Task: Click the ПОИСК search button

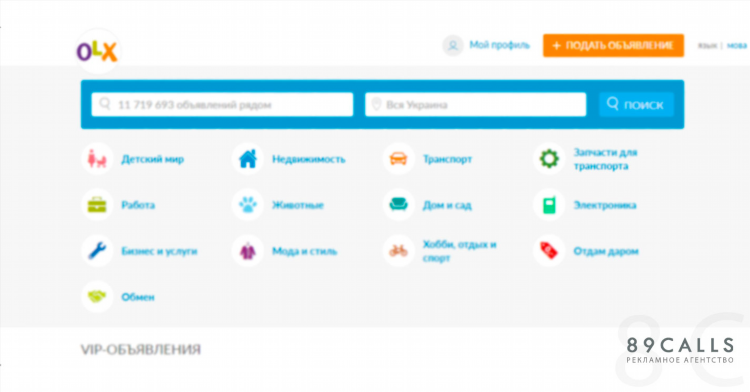Action: [636, 104]
